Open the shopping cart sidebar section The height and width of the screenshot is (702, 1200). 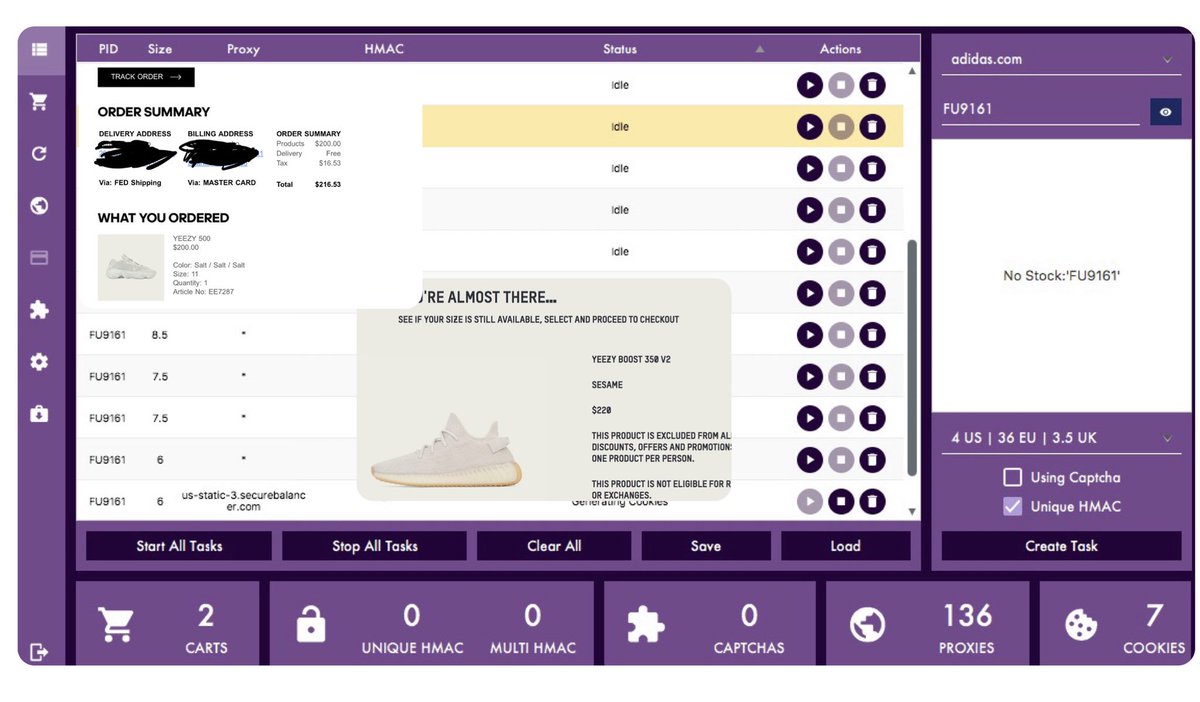pyautogui.click(x=39, y=101)
